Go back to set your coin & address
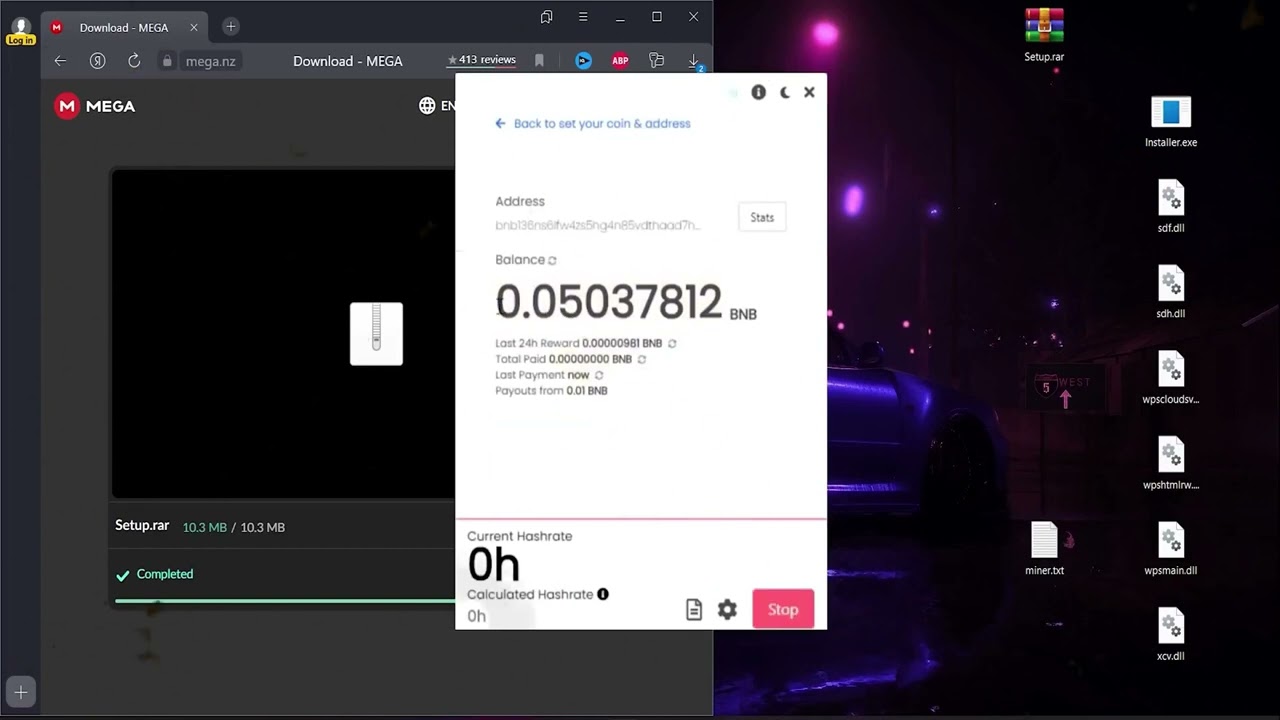The width and height of the screenshot is (1280, 720). pos(592,124)
